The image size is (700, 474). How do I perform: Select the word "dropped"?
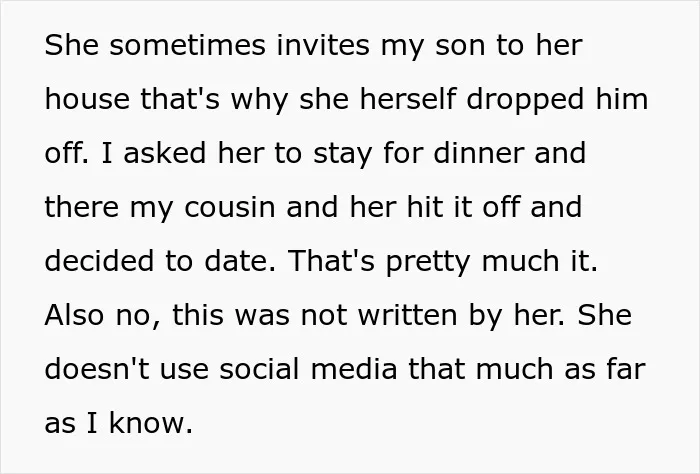tap(525, 100)
